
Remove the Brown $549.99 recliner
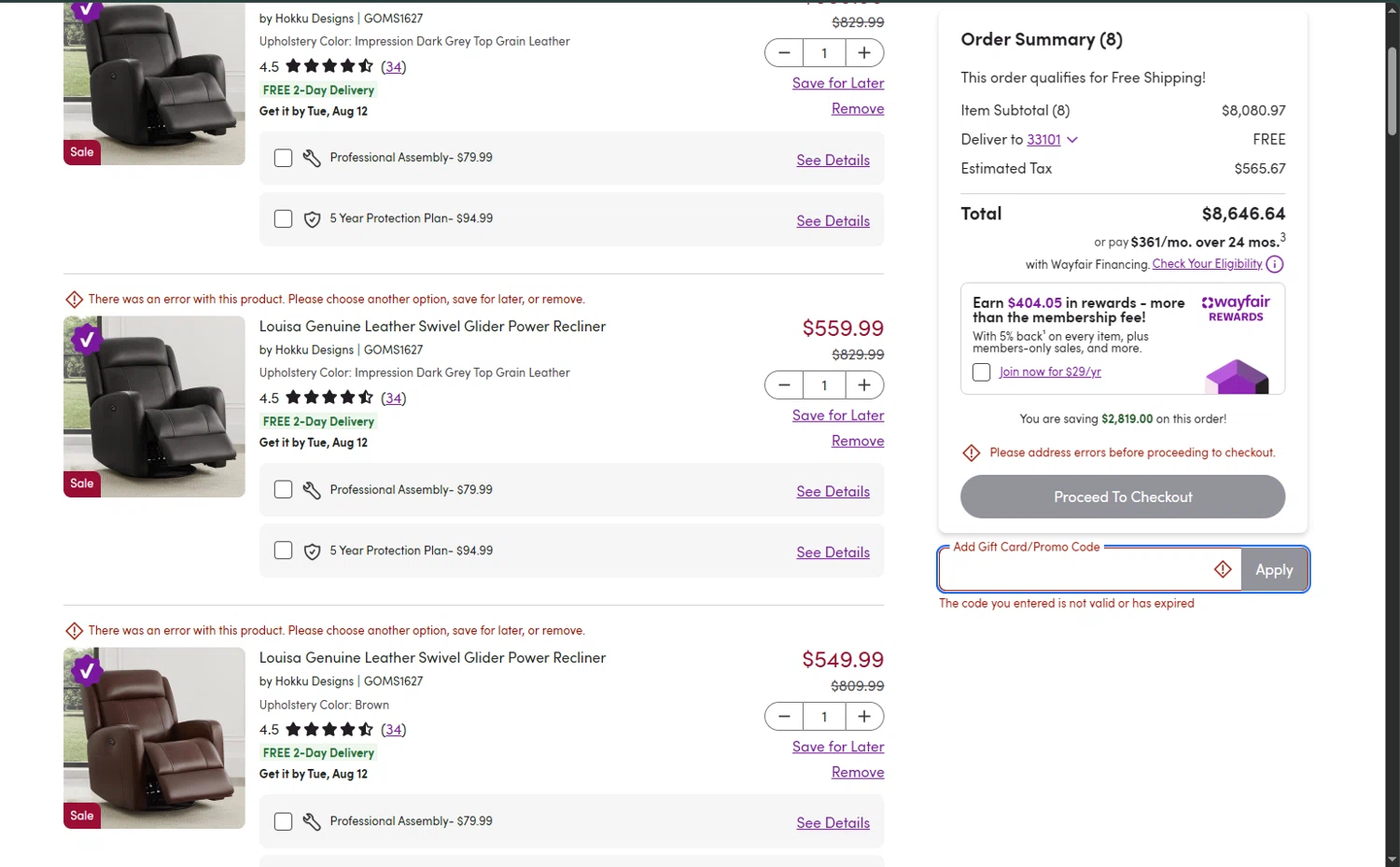click(x=858, y=772)
